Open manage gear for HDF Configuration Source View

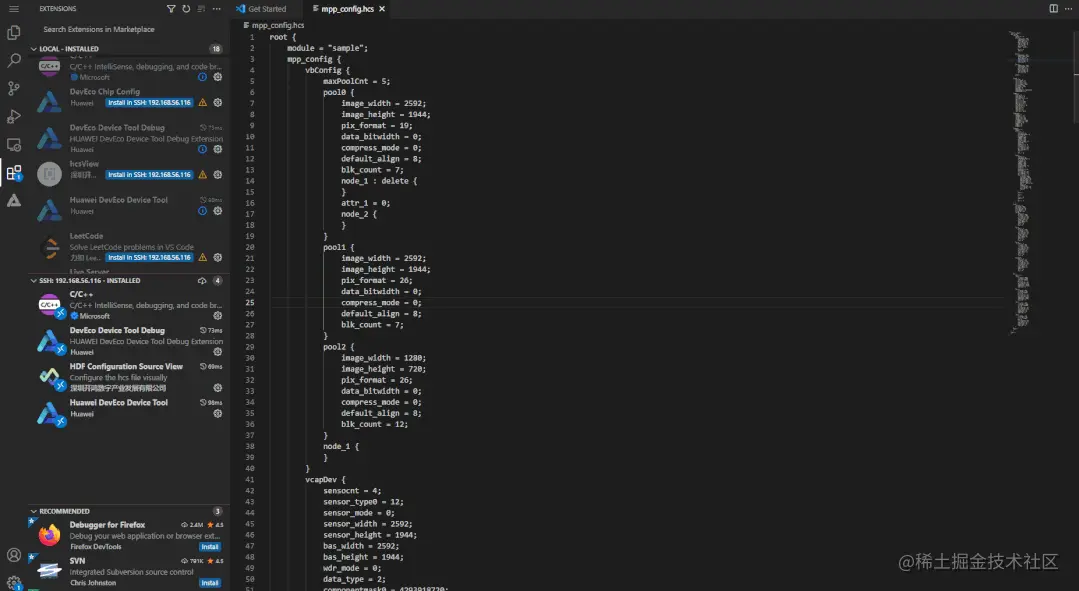click(217, 388)
